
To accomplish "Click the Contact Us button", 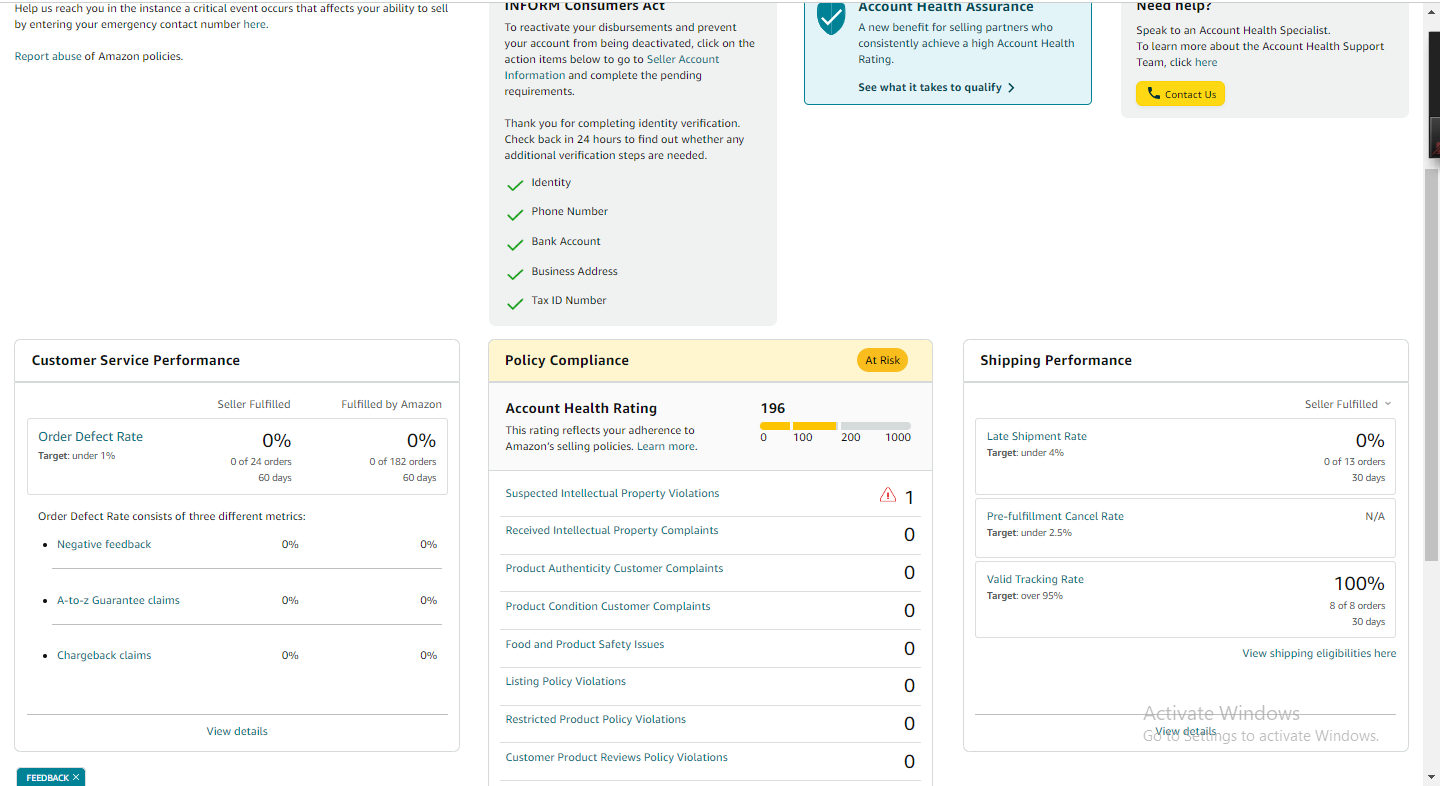I will [1180, 94].
